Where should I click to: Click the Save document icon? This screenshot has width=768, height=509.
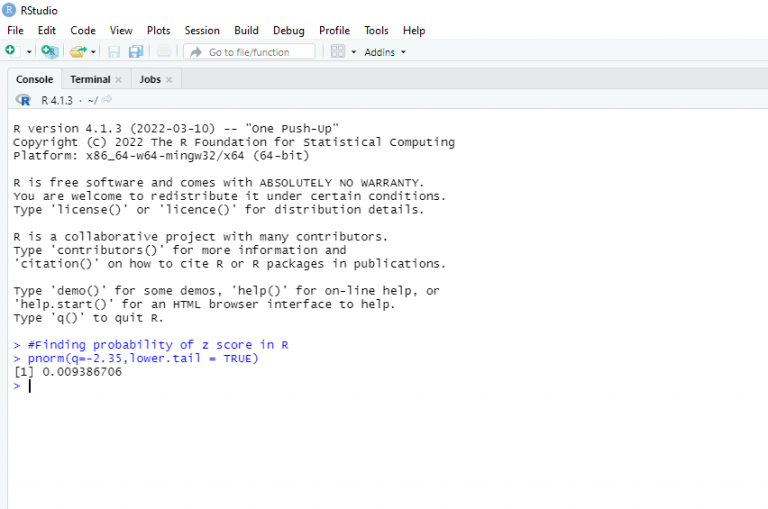114,51
